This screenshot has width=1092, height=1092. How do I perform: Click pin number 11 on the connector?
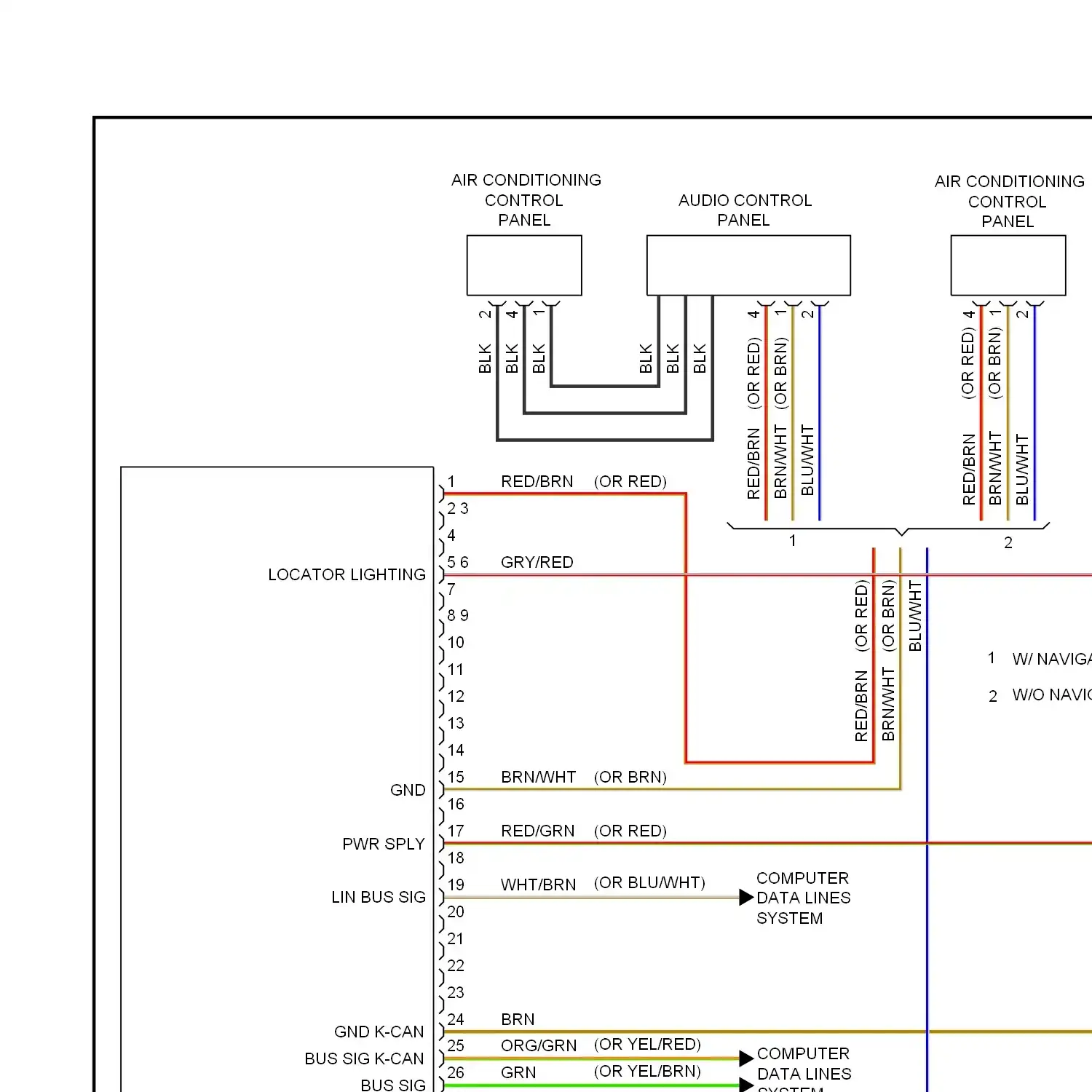tap(456, 669)
